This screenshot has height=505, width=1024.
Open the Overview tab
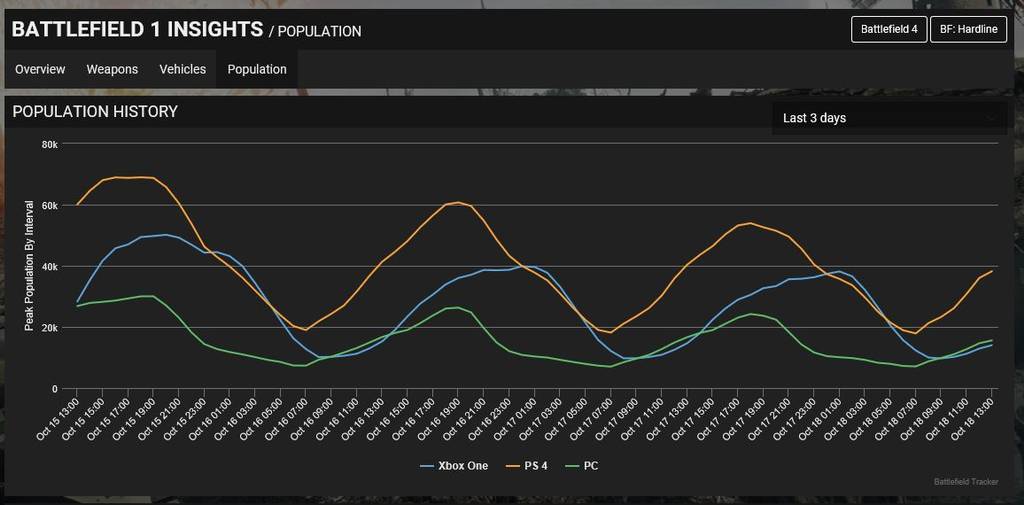pyautogui.click(x=40, y=69)
